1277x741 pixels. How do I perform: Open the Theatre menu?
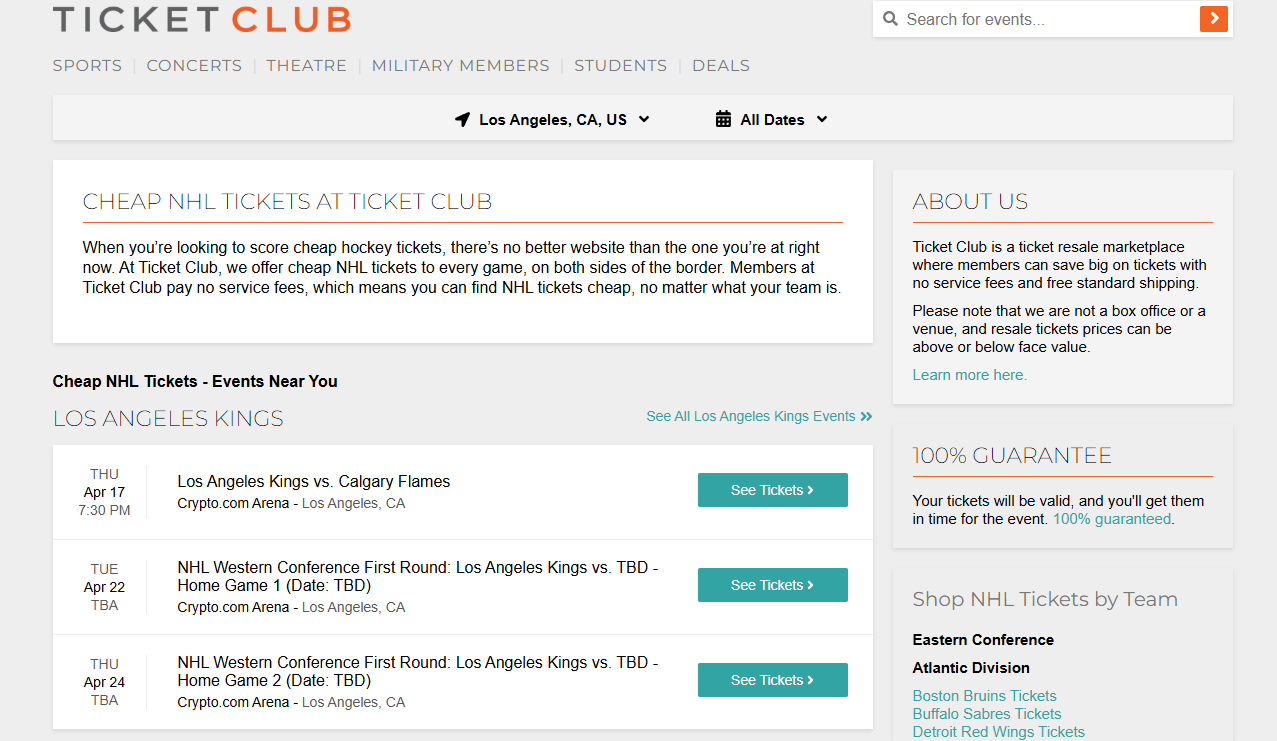click(x=306, y=66)
